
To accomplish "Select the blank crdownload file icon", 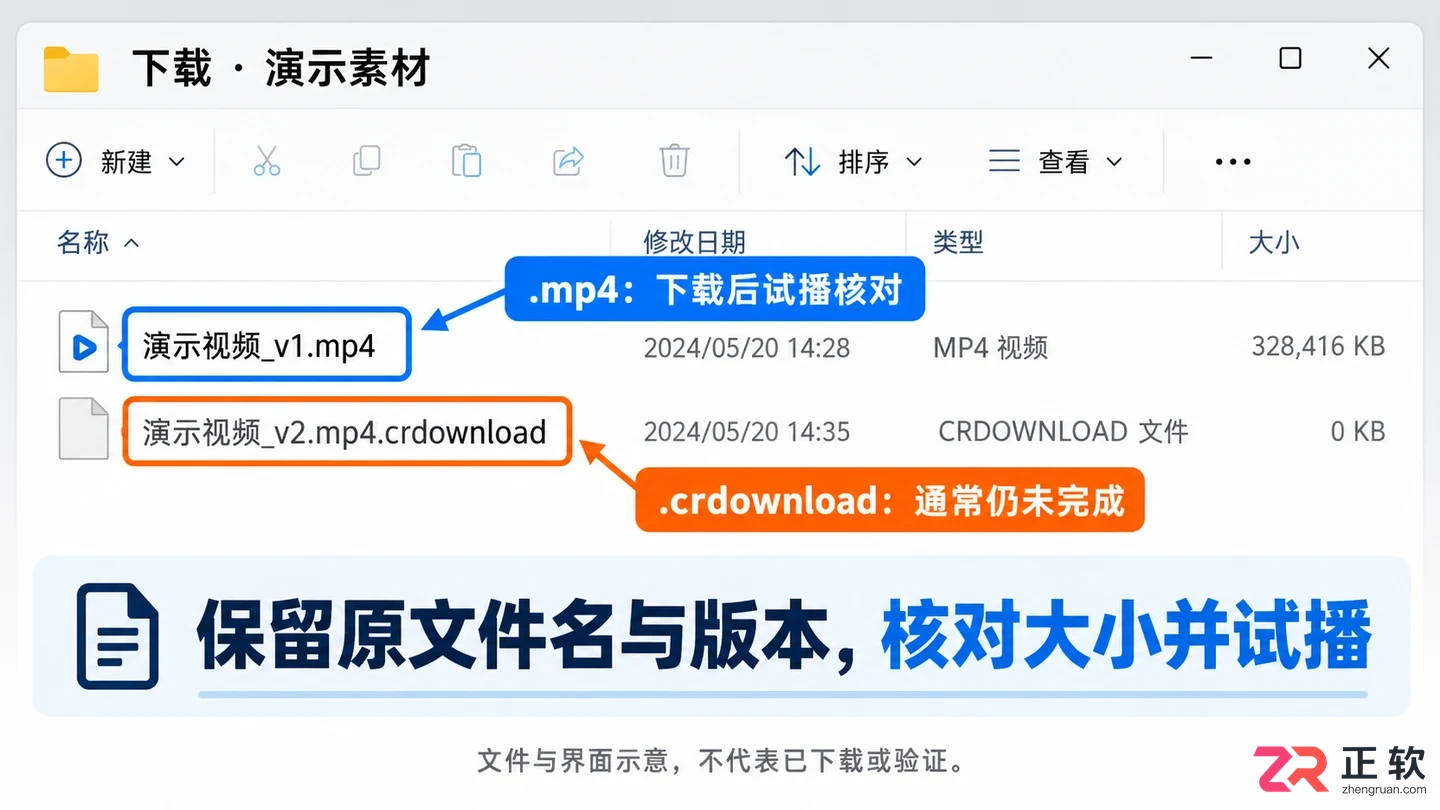I will (x=84, y=429).
